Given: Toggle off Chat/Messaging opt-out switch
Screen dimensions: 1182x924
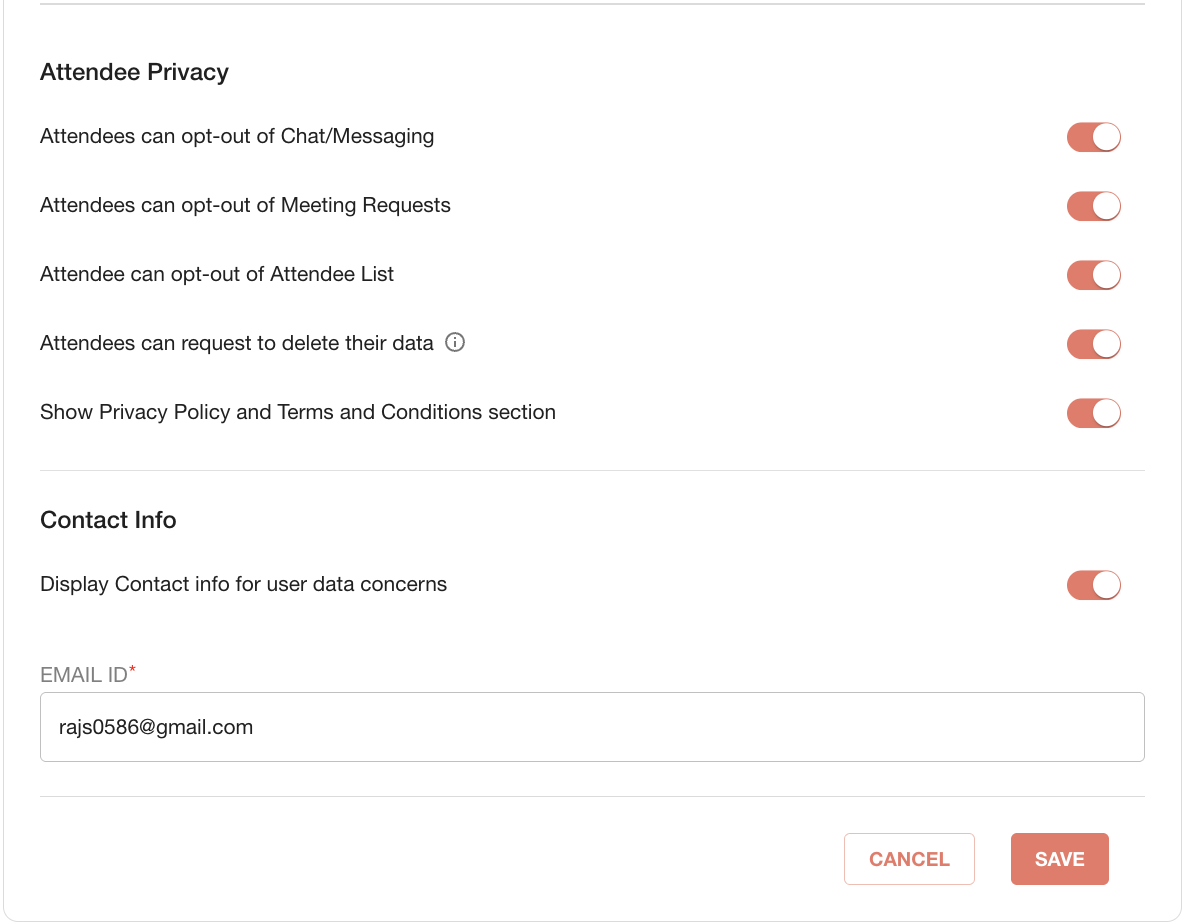Looking at the screenshot, I should (x=1093, y=137).
